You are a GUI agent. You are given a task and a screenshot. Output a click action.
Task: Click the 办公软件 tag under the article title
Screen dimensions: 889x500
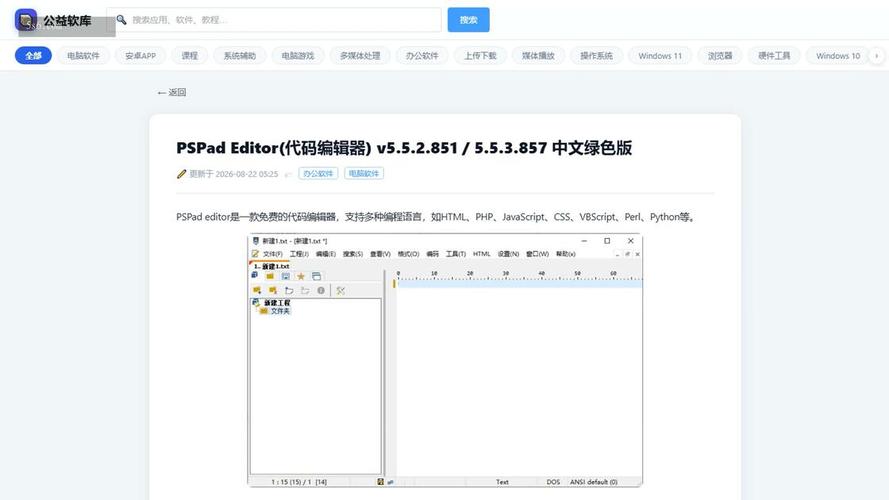click(318, 173)
